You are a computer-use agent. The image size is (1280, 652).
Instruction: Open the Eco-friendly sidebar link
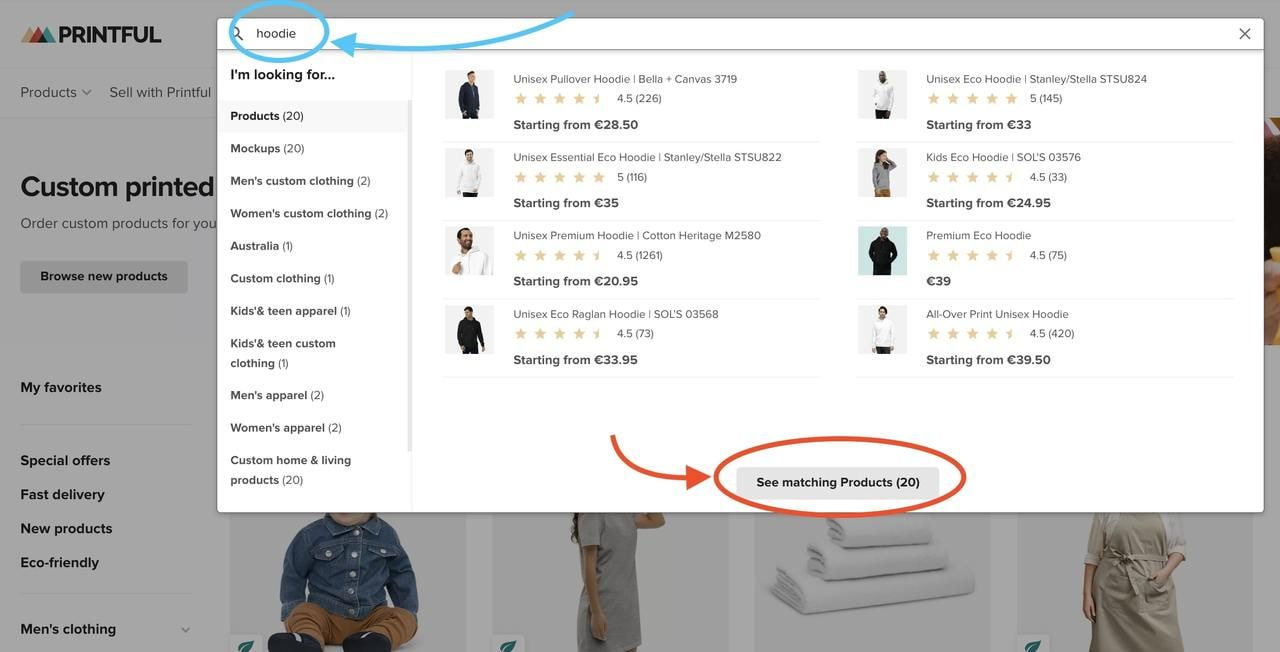coord(60,563)
